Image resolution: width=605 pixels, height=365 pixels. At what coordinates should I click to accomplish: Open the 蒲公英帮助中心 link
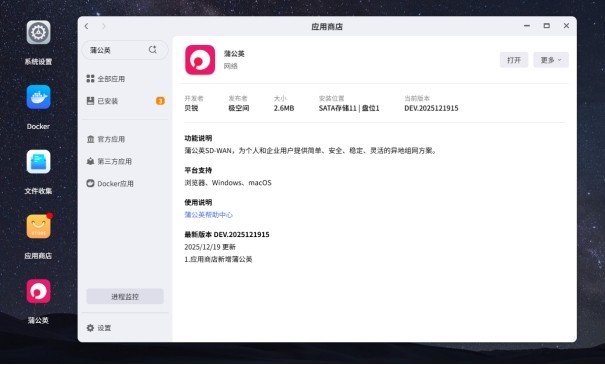click(x=208, y=215)
